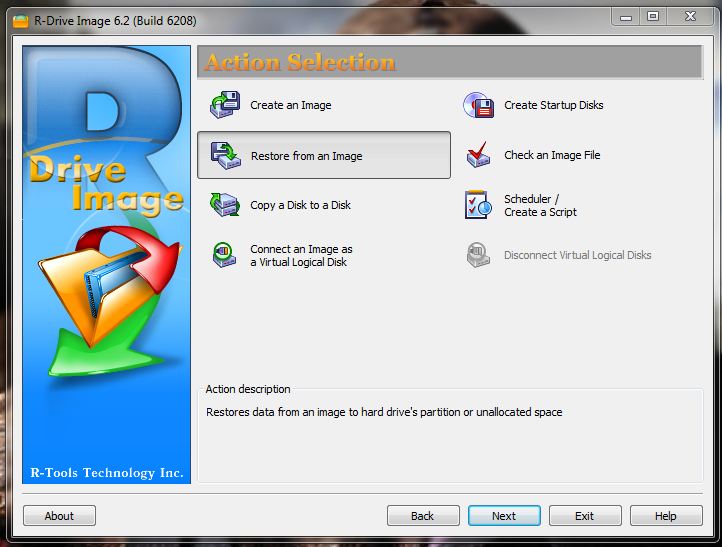Click the Scheduler clock icon
The height and width of the screenshot is (547, 722).
pyautogui.click(x=479, y=205)
